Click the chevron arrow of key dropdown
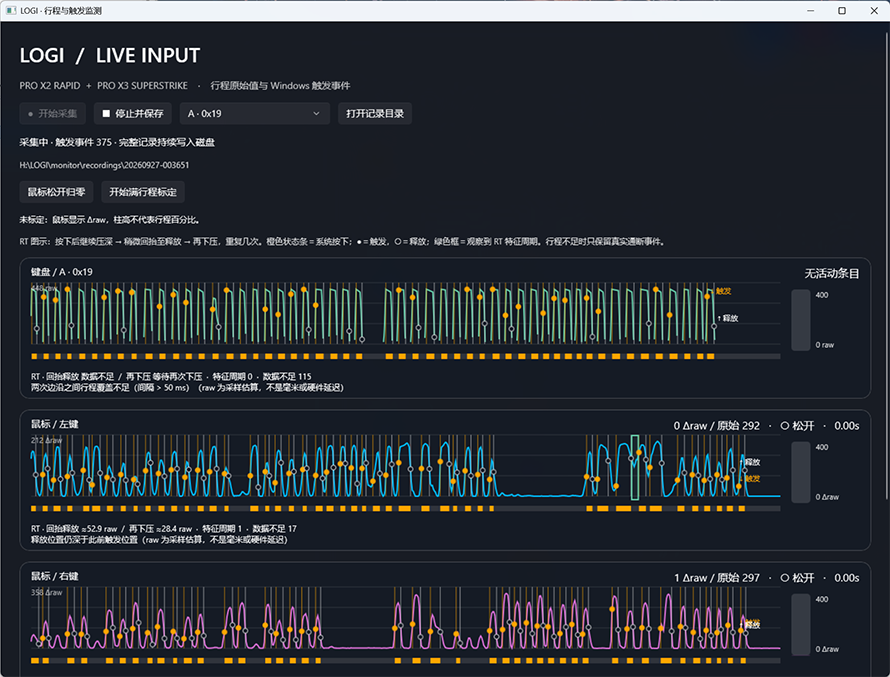 coord(316,113)
